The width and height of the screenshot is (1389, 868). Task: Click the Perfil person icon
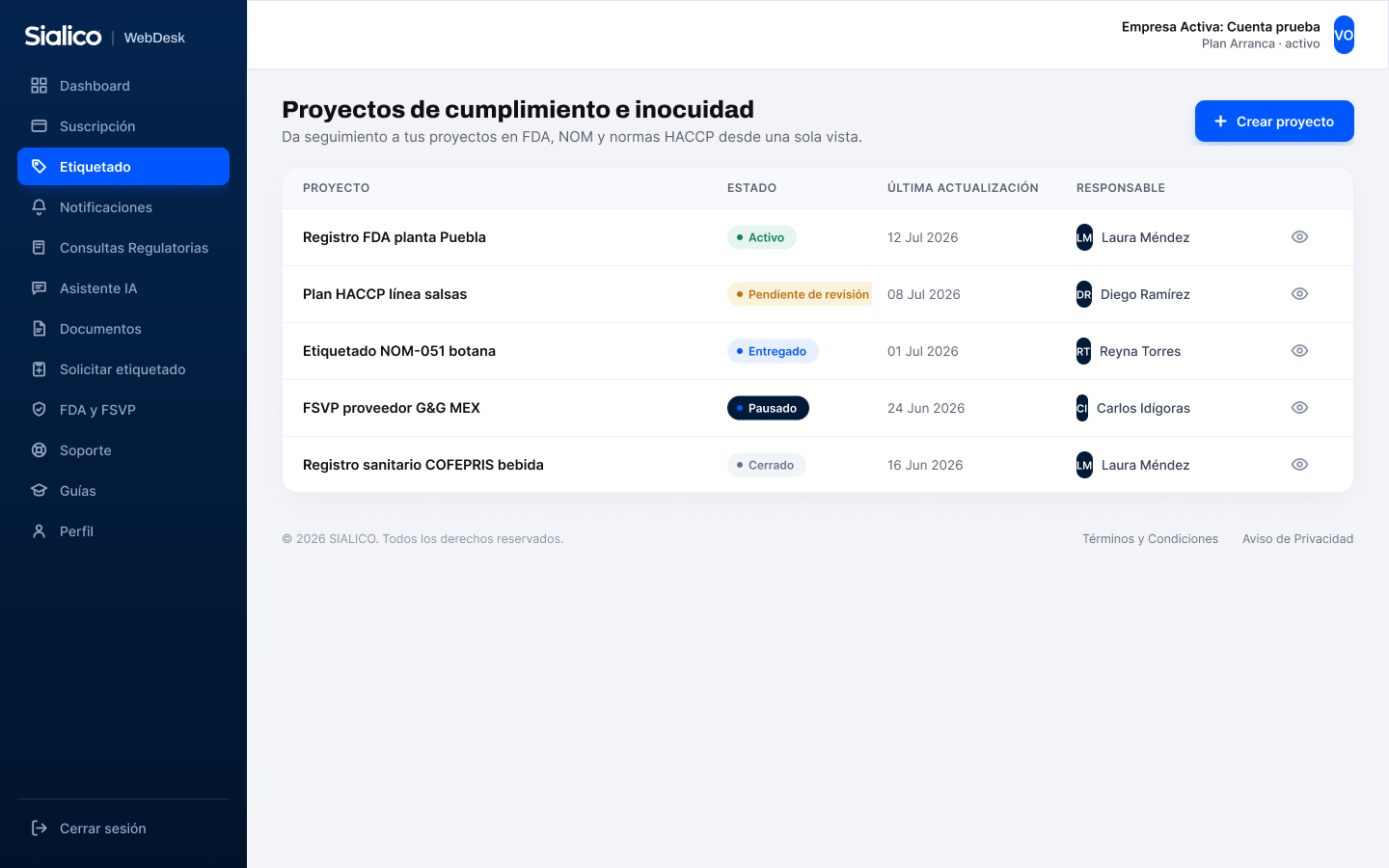pyautogui.click(x=39, y=531)
